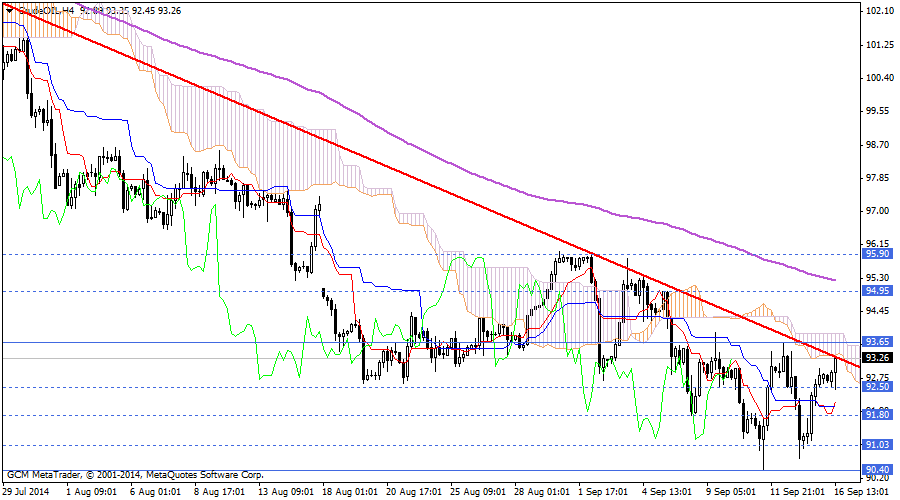Click the 102.10 value on price scale
The width and height of the screenshot is (900, 500).
[x=877, y=11]
